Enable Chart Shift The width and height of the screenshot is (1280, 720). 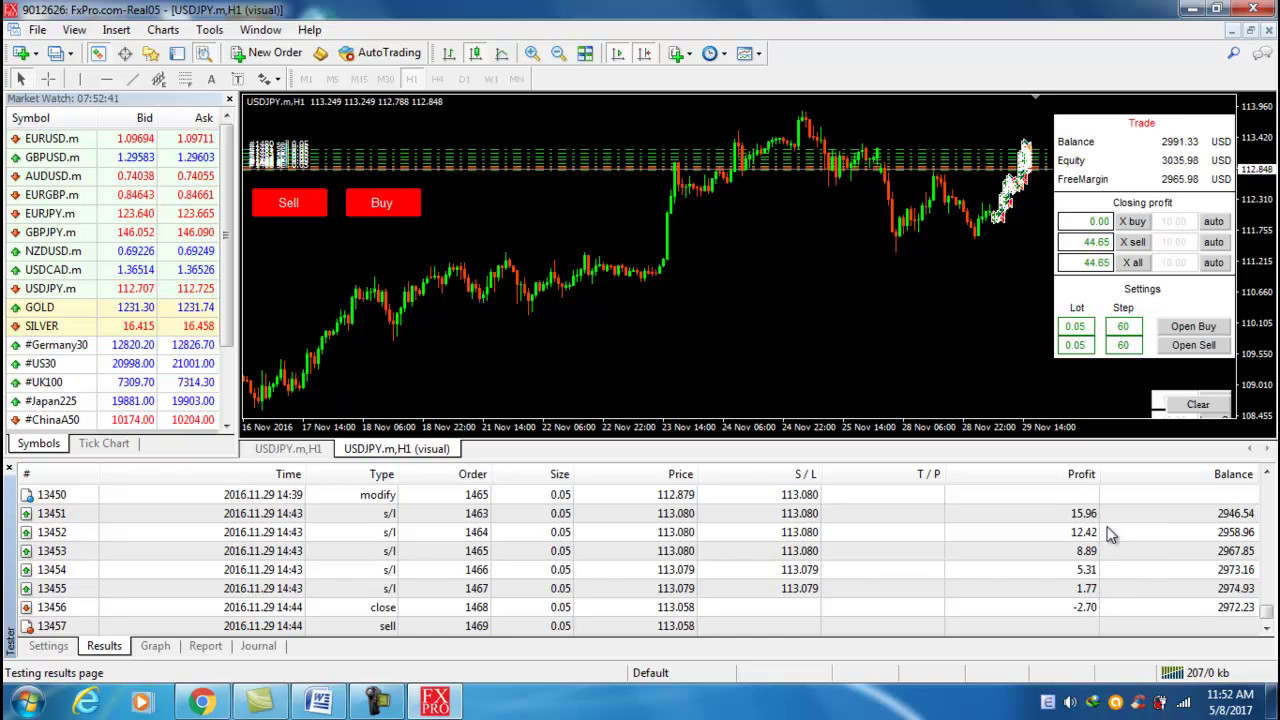tap(644, 53)
